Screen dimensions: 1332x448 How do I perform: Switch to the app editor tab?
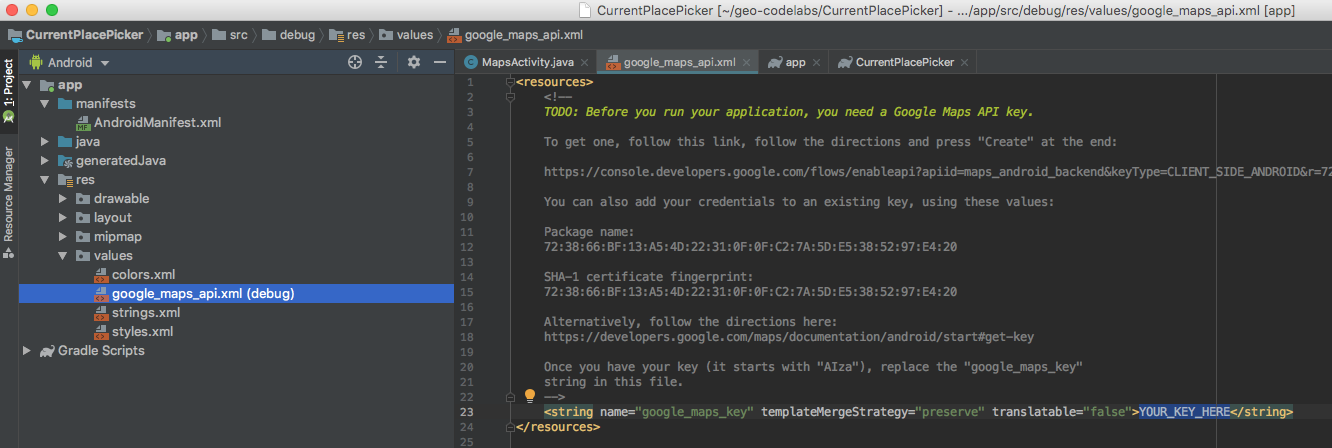coord(795,62)
